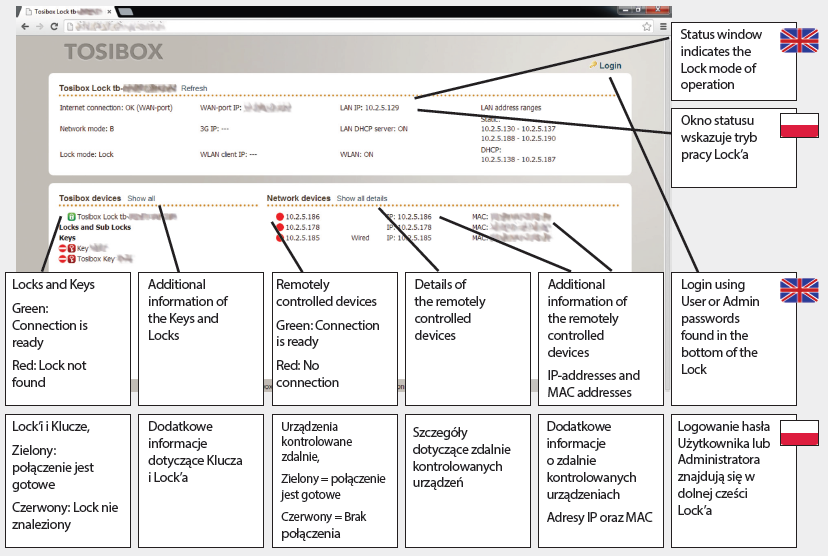This screenshot has width=828, height=556.
Task: Click red status dot for 10.2.5.185
Action: coord(280,238)
